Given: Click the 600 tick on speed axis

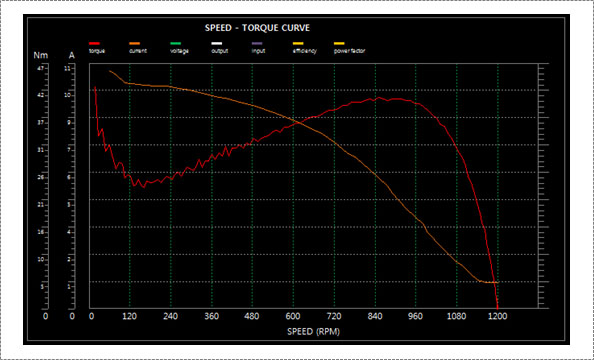Looking at the screenshot, I should pos(293,316).
